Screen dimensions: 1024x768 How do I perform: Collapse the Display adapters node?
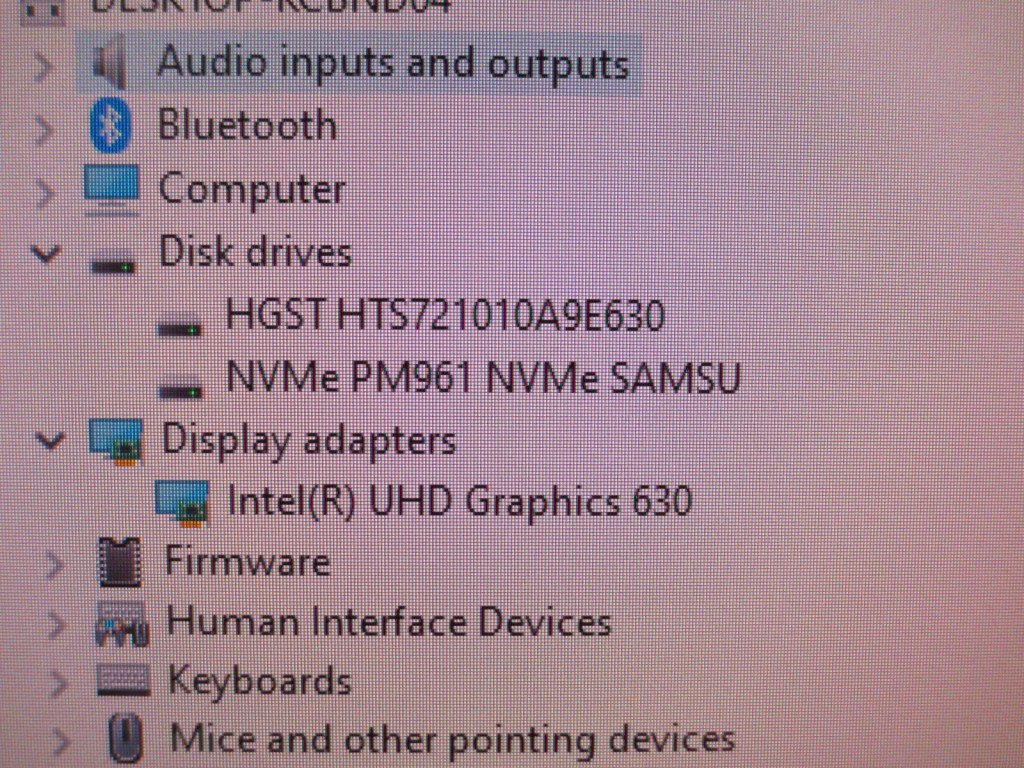click(x=49, y=441)
